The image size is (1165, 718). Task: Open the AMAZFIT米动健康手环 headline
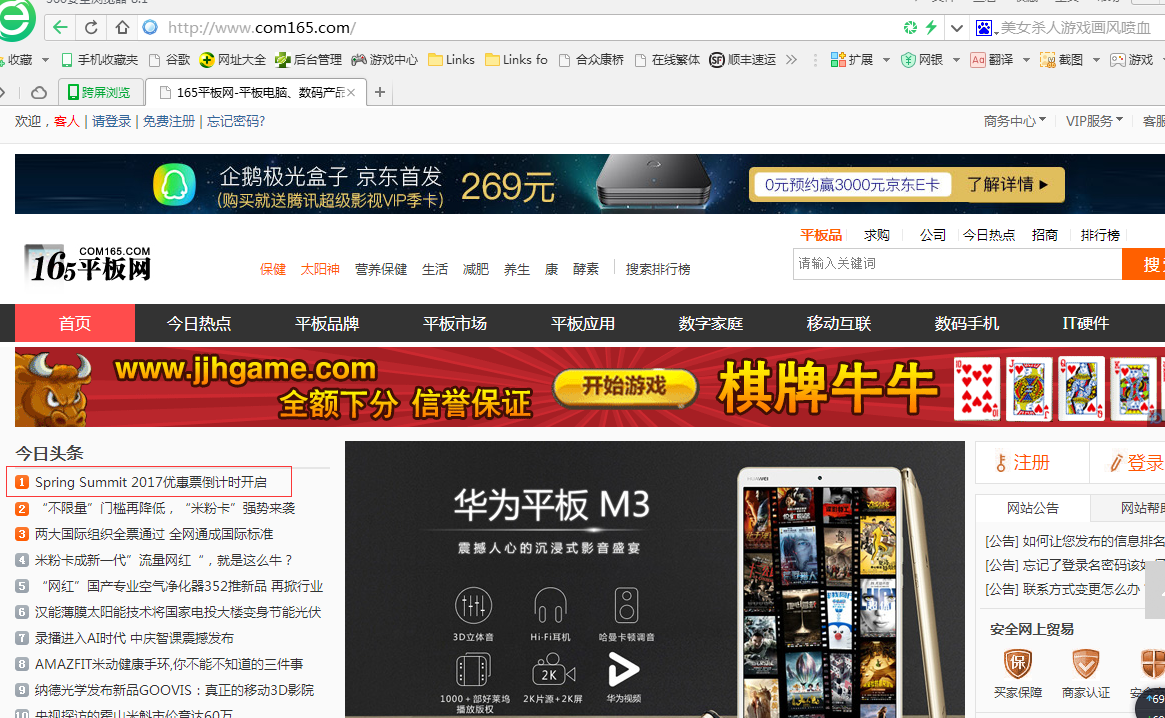[169, 664]
